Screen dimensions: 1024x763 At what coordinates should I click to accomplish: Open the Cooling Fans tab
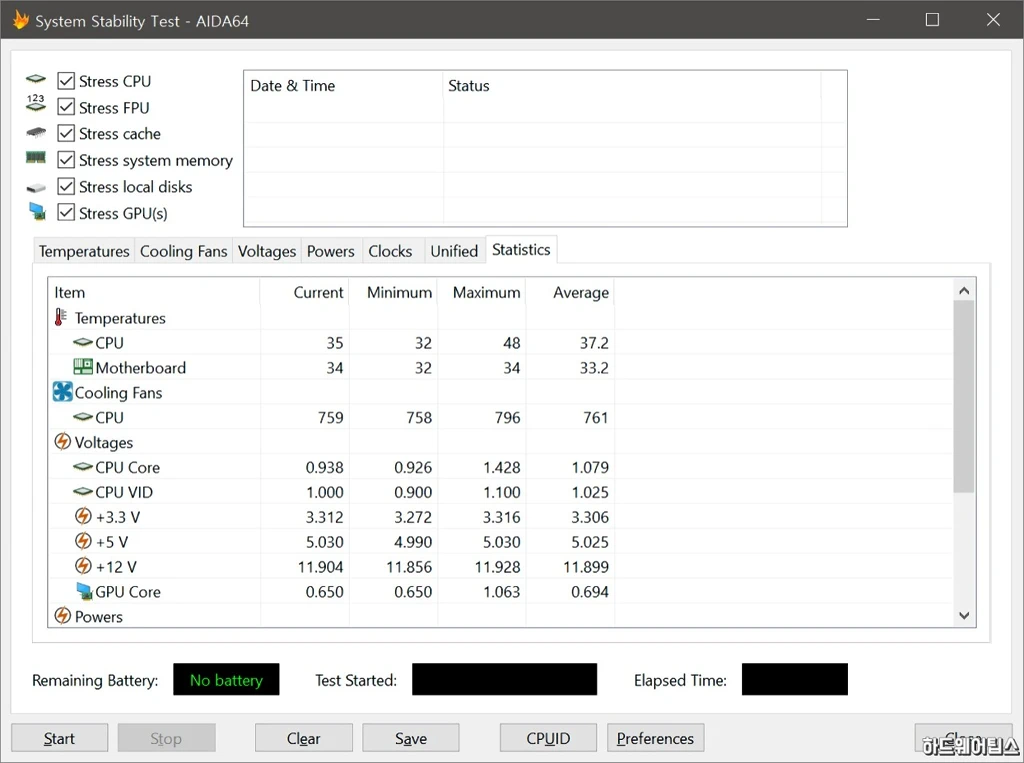click(184, 252)
